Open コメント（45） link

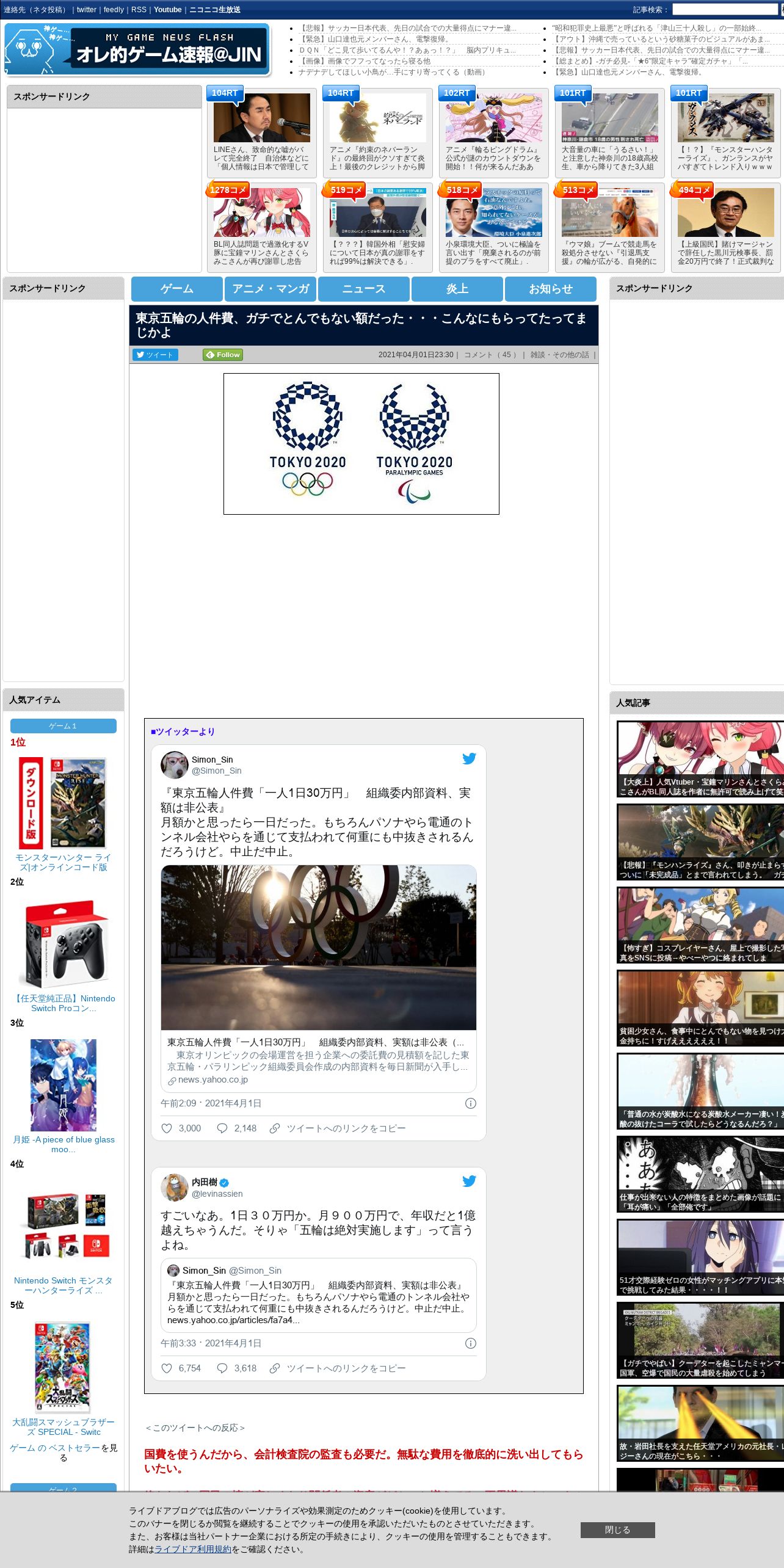(x=490, y=355)
